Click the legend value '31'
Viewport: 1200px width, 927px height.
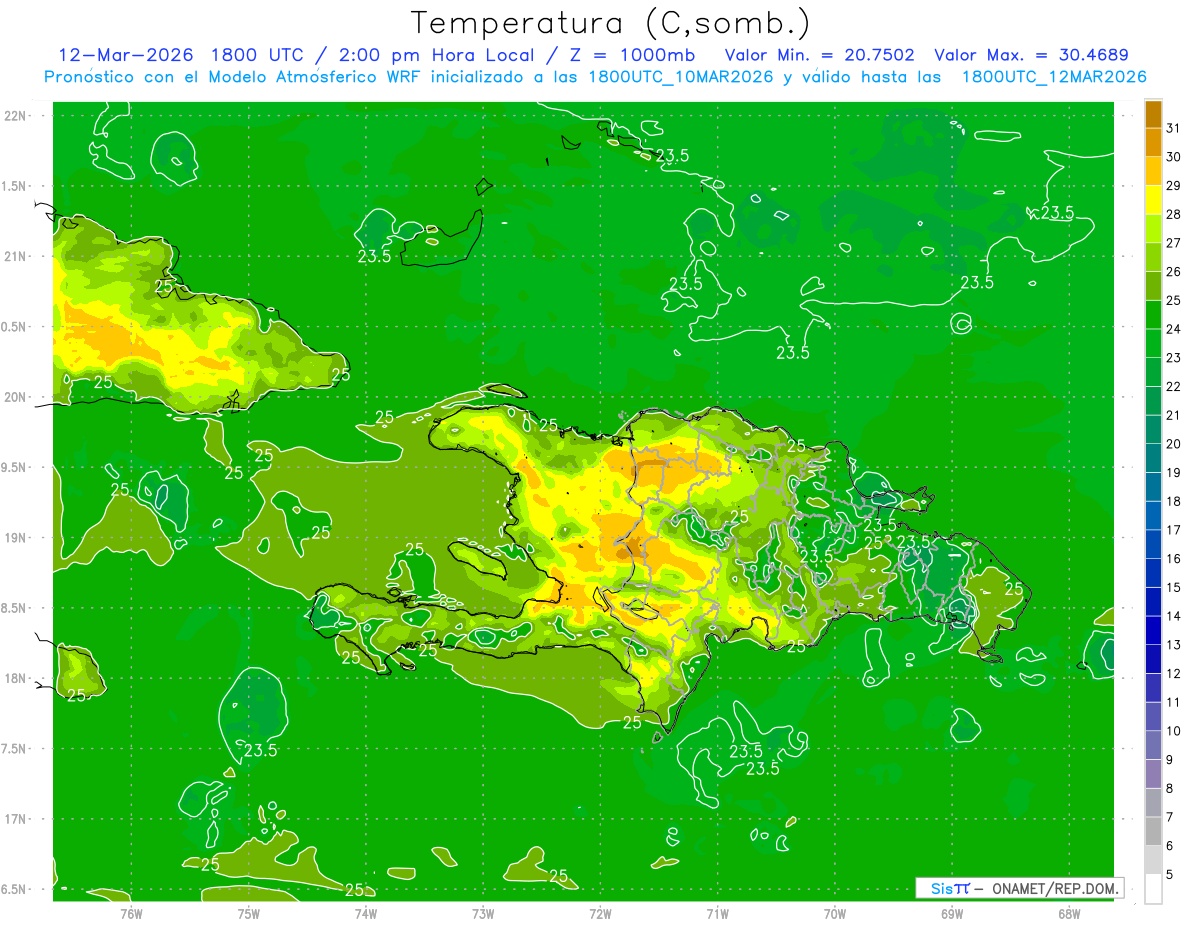coord(1173,128)
